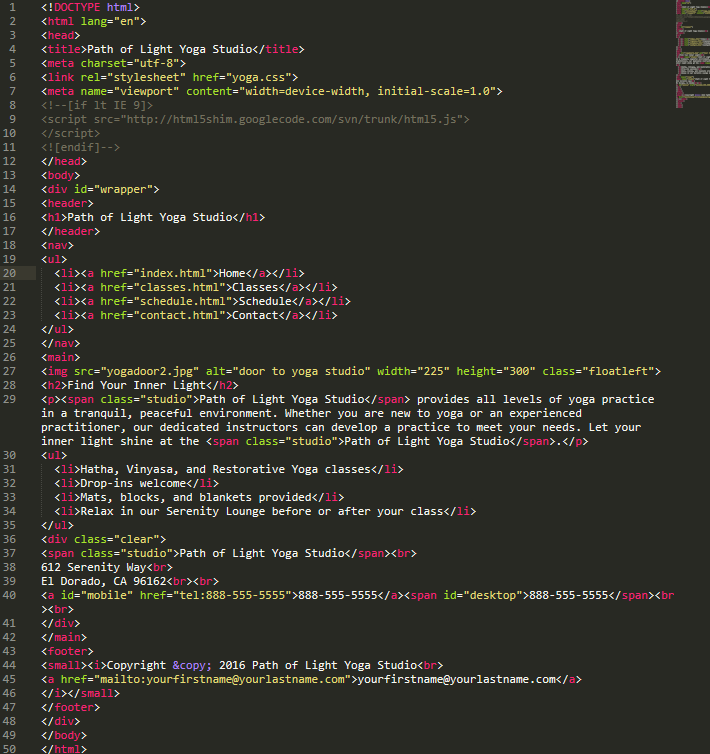Click the height="300" attribute

point(495,371)
